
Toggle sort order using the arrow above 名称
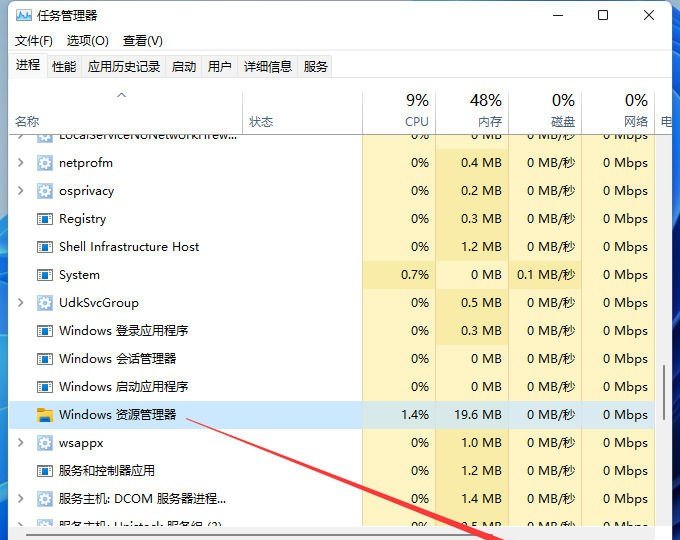pos(122,95)
